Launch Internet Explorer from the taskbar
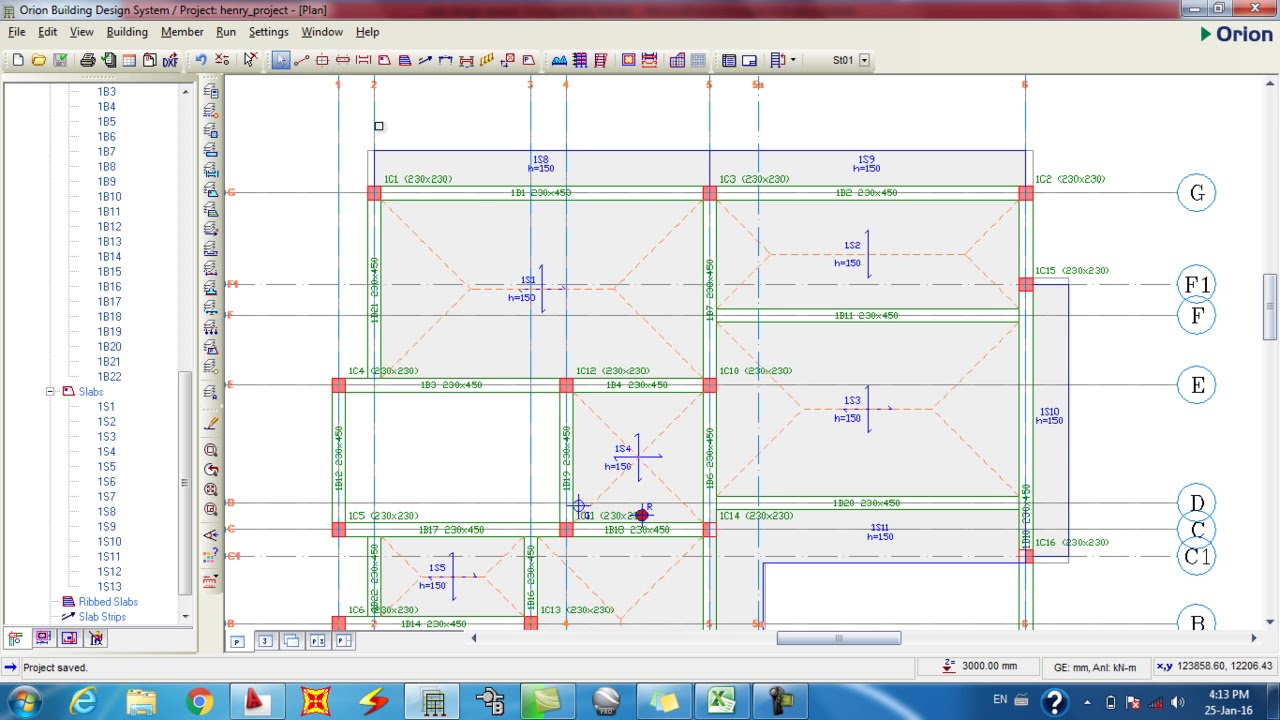 coord(82,701)
